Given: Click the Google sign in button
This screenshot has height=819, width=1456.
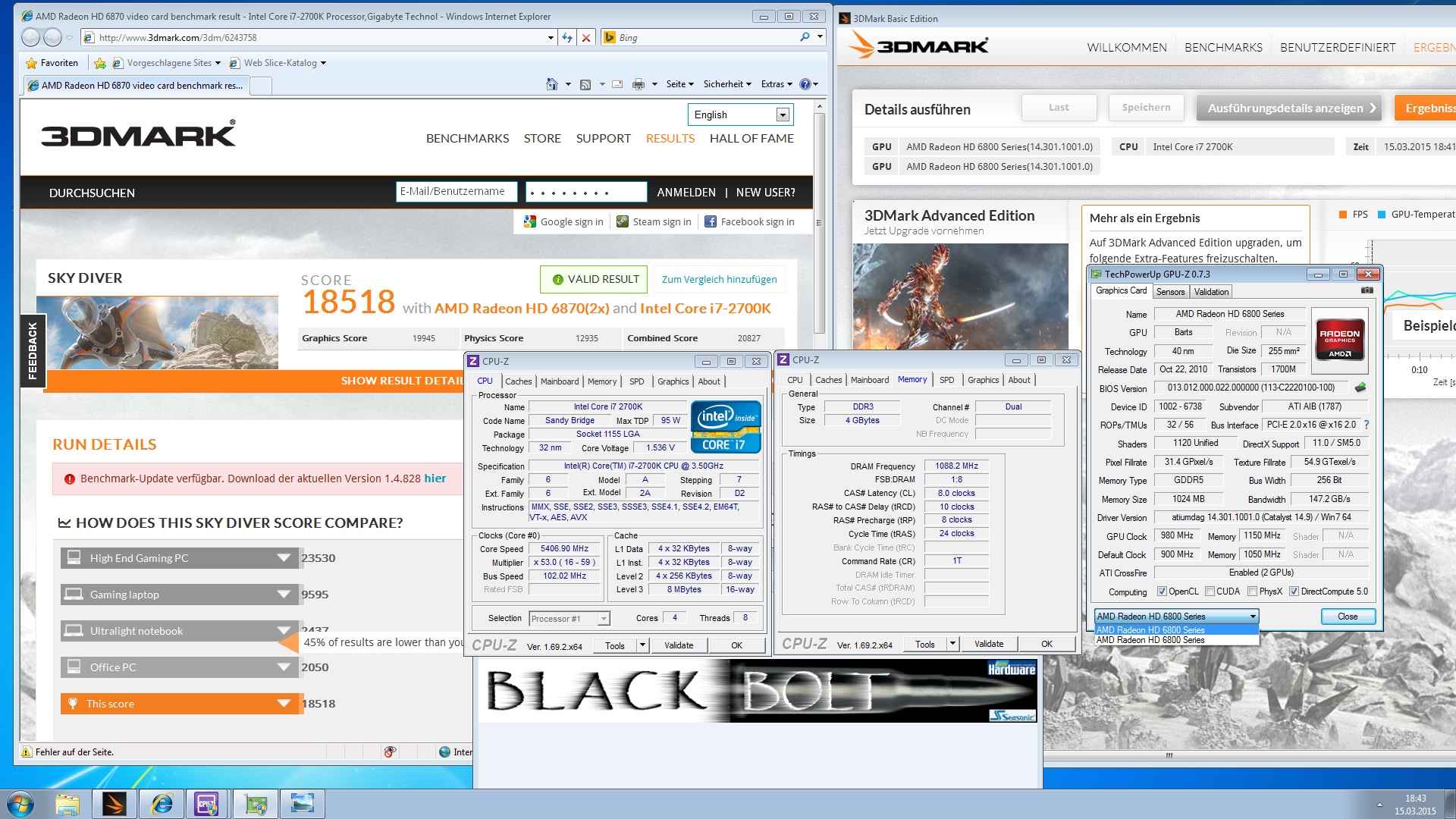Looking at the screenshot, I should coord(563,221).
